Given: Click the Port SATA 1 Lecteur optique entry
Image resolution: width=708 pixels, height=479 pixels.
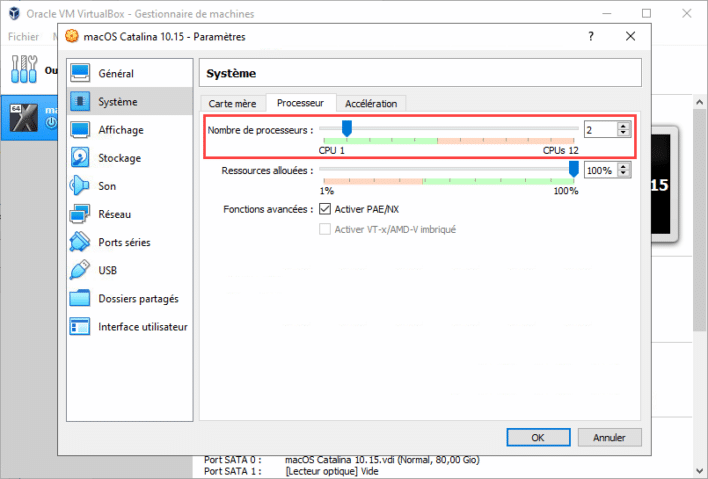Looking at the screenshot, I should 332,471.
